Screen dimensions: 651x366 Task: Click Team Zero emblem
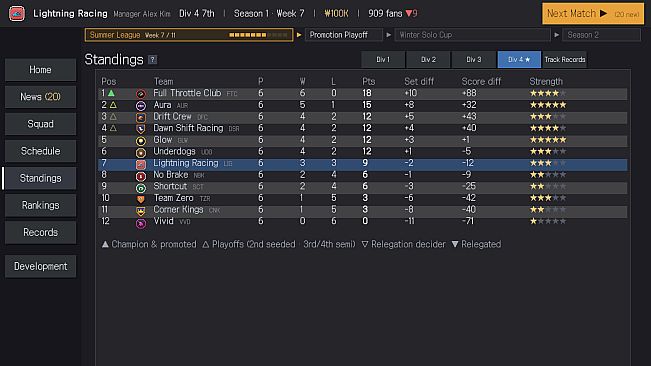tap(141, 199)
